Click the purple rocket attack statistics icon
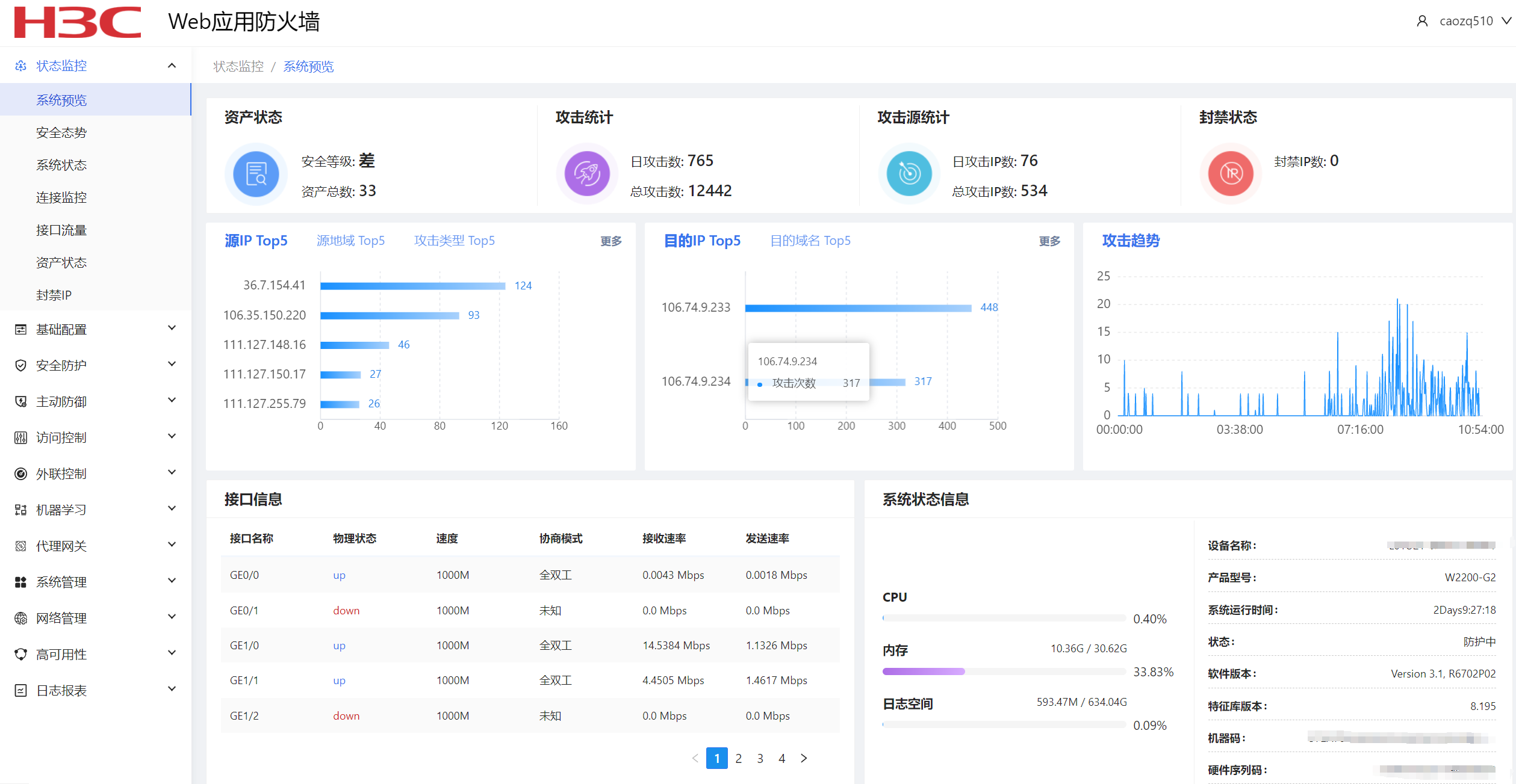Image resolution: width=1516 pixels, height=784 pixels. point(587,174)
